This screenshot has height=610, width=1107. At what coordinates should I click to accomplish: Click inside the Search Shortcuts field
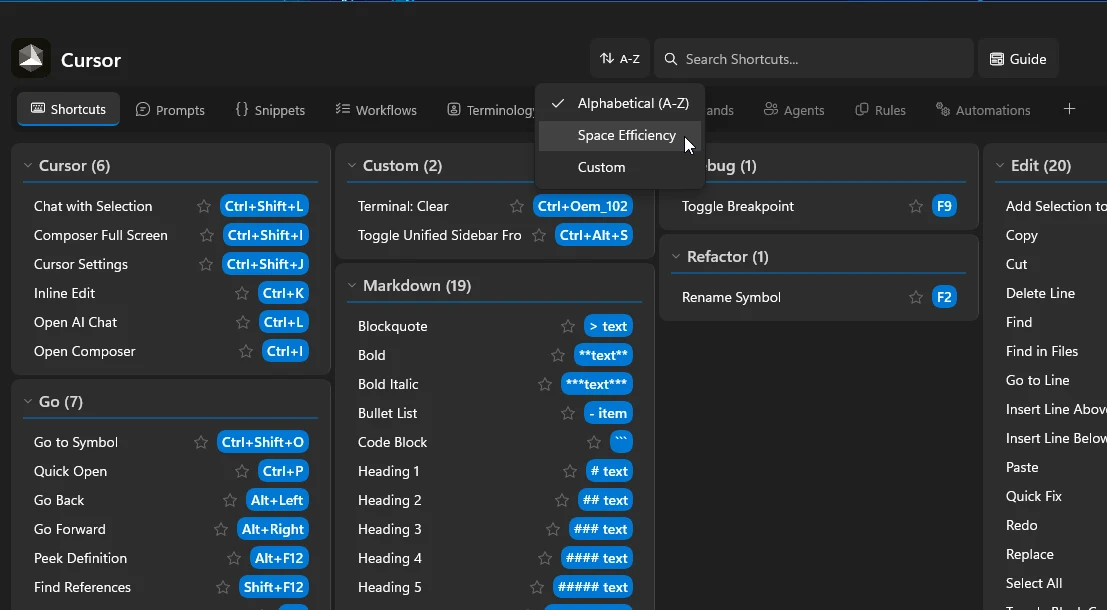pyautogui.click(x=812, y=59)
